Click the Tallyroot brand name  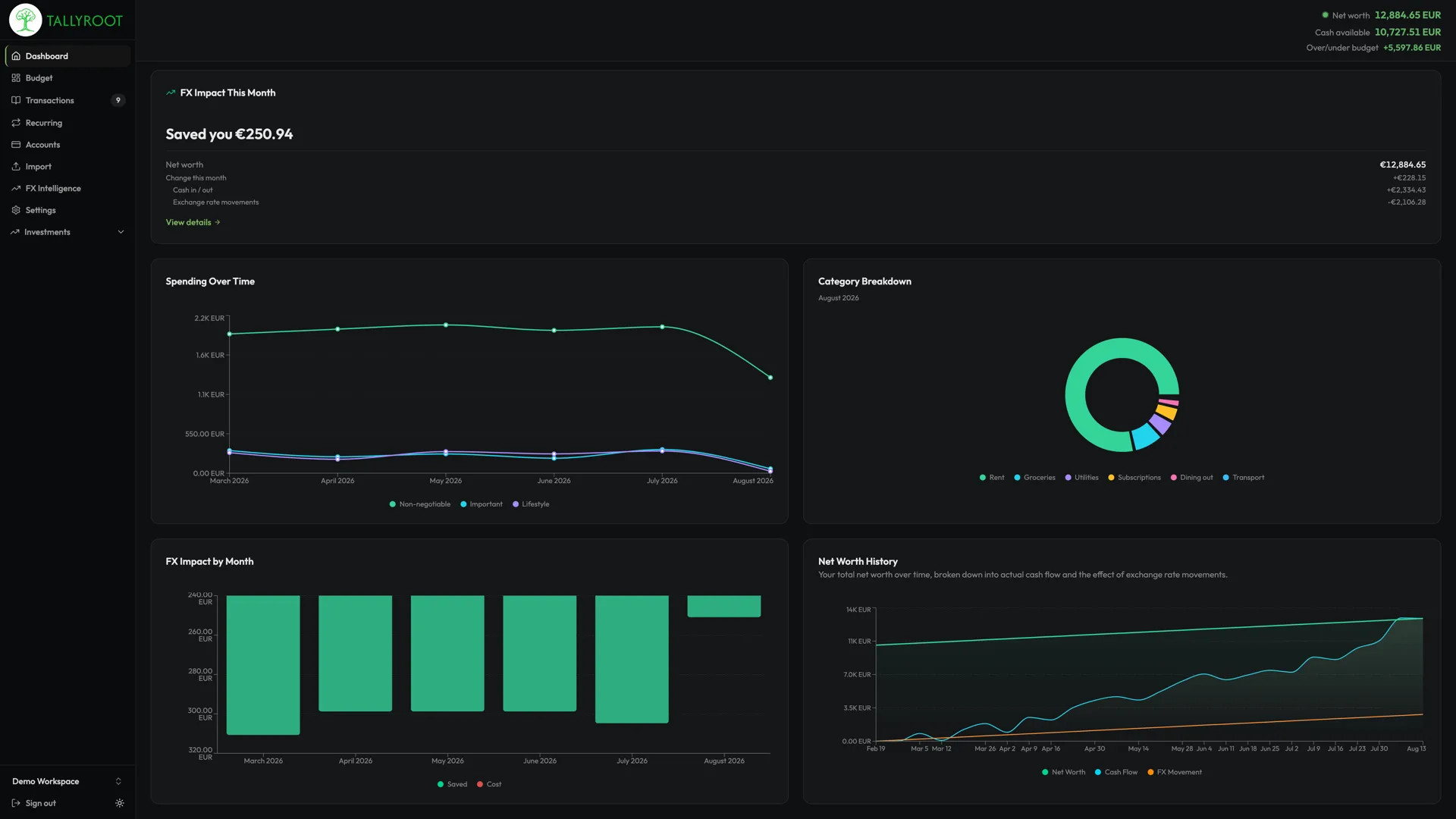(84, 21)
